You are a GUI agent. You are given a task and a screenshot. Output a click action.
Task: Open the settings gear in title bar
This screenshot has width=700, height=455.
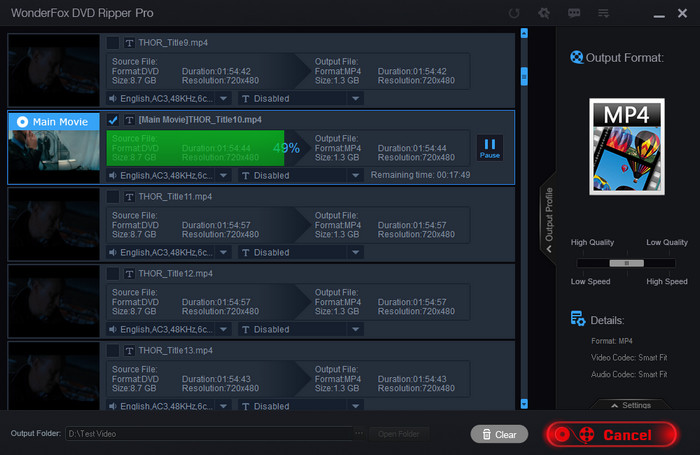tap(544, 13)
